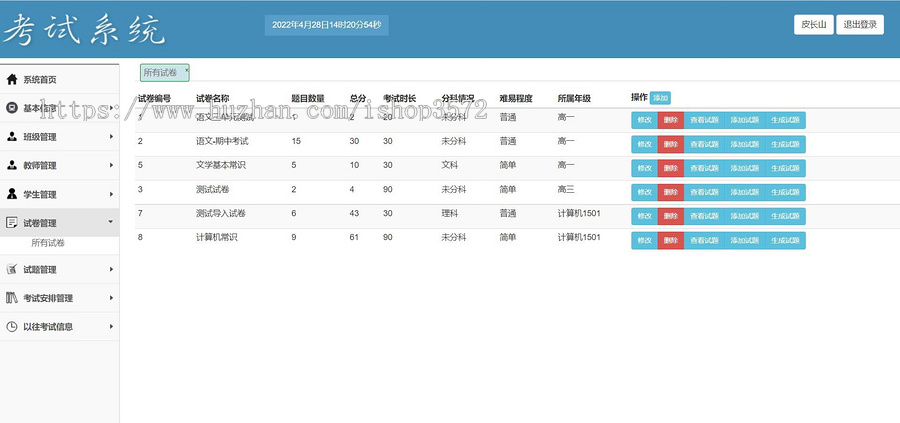Expand the 班级管理 submenu arrow
The image size is (900, 423).
111,137
